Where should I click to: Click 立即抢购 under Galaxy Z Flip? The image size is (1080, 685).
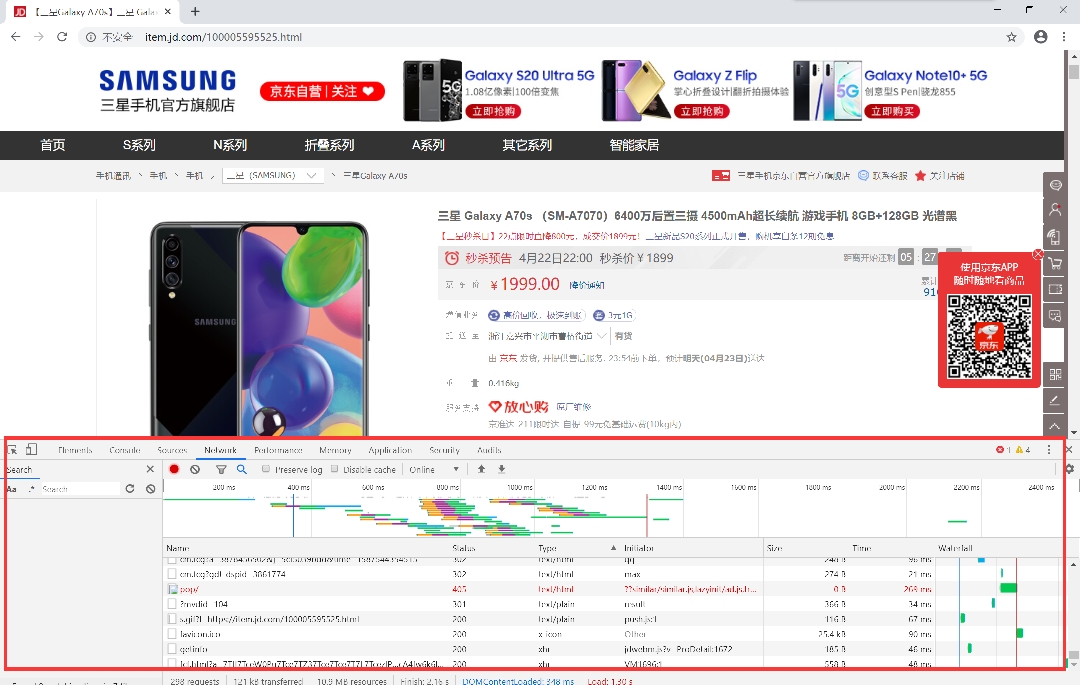(x=702, y=112)
